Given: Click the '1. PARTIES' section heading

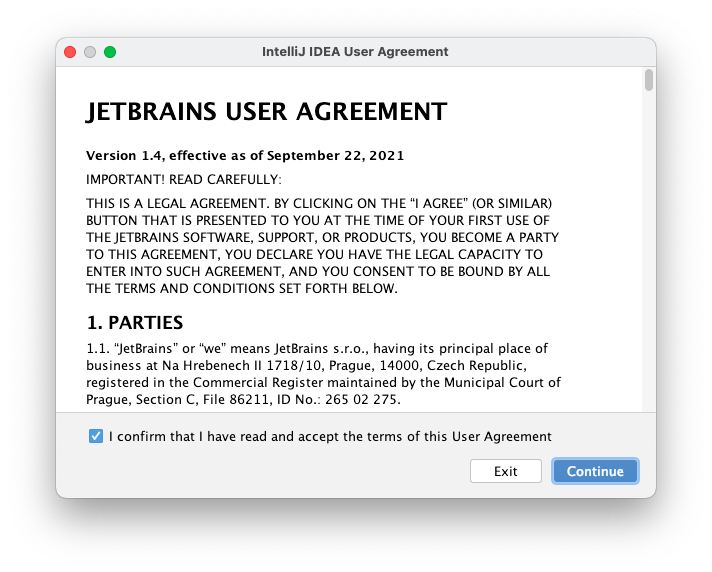Looking at the screenshot, I should click(135, 323).
